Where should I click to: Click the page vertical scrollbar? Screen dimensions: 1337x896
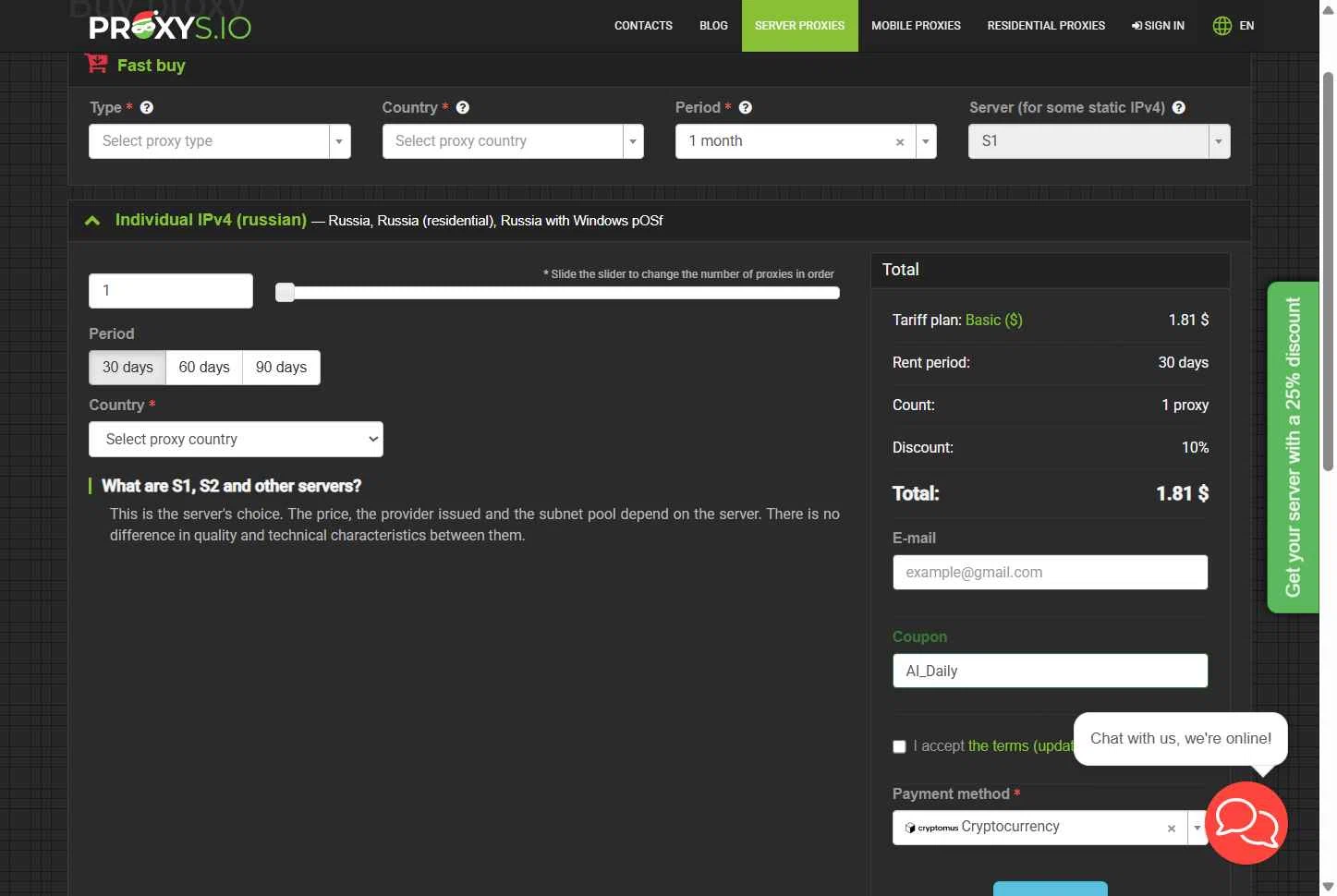1328,272
